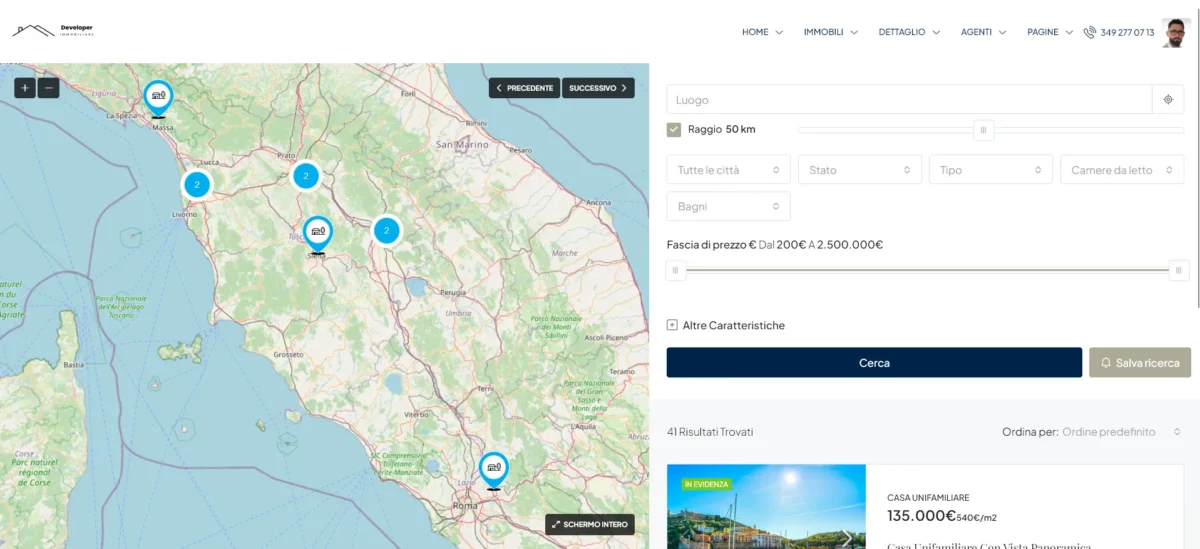Open the listing photo with In Evidenza badge

click(766, 506)
